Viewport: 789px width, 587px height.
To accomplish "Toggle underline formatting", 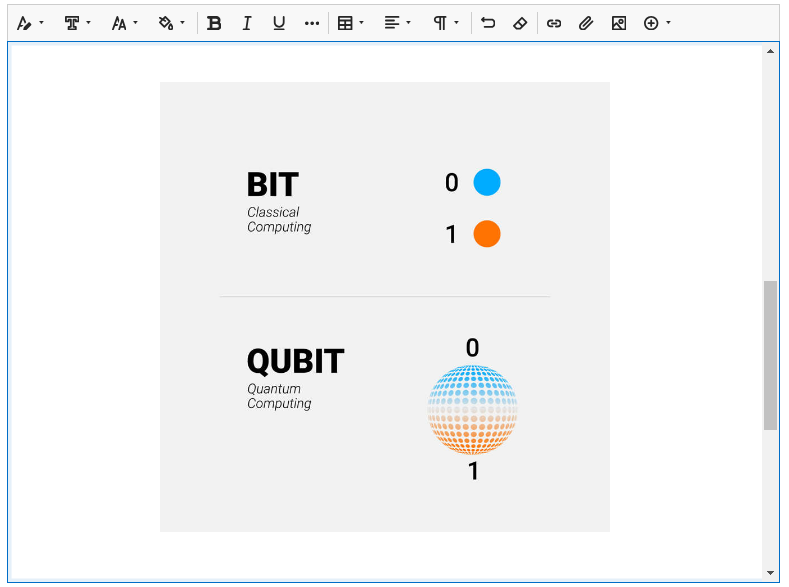I will 279,23.
